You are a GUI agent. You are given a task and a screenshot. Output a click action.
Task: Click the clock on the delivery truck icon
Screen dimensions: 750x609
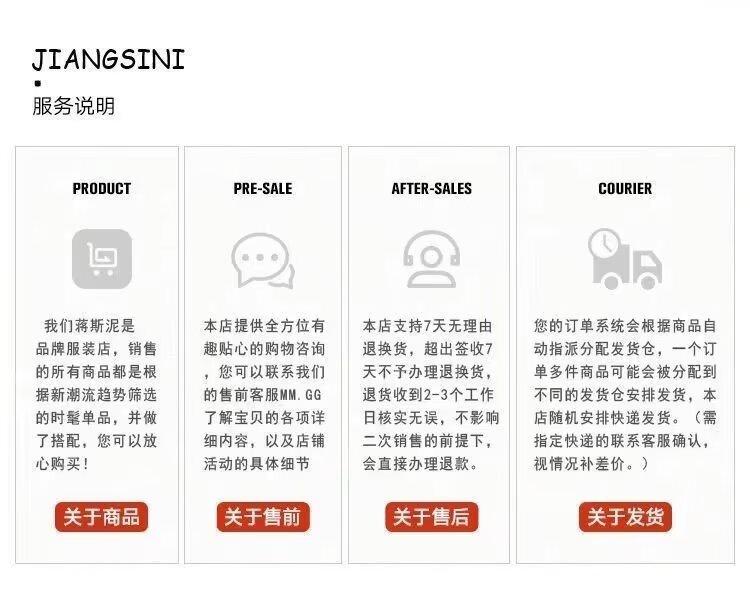605,244
